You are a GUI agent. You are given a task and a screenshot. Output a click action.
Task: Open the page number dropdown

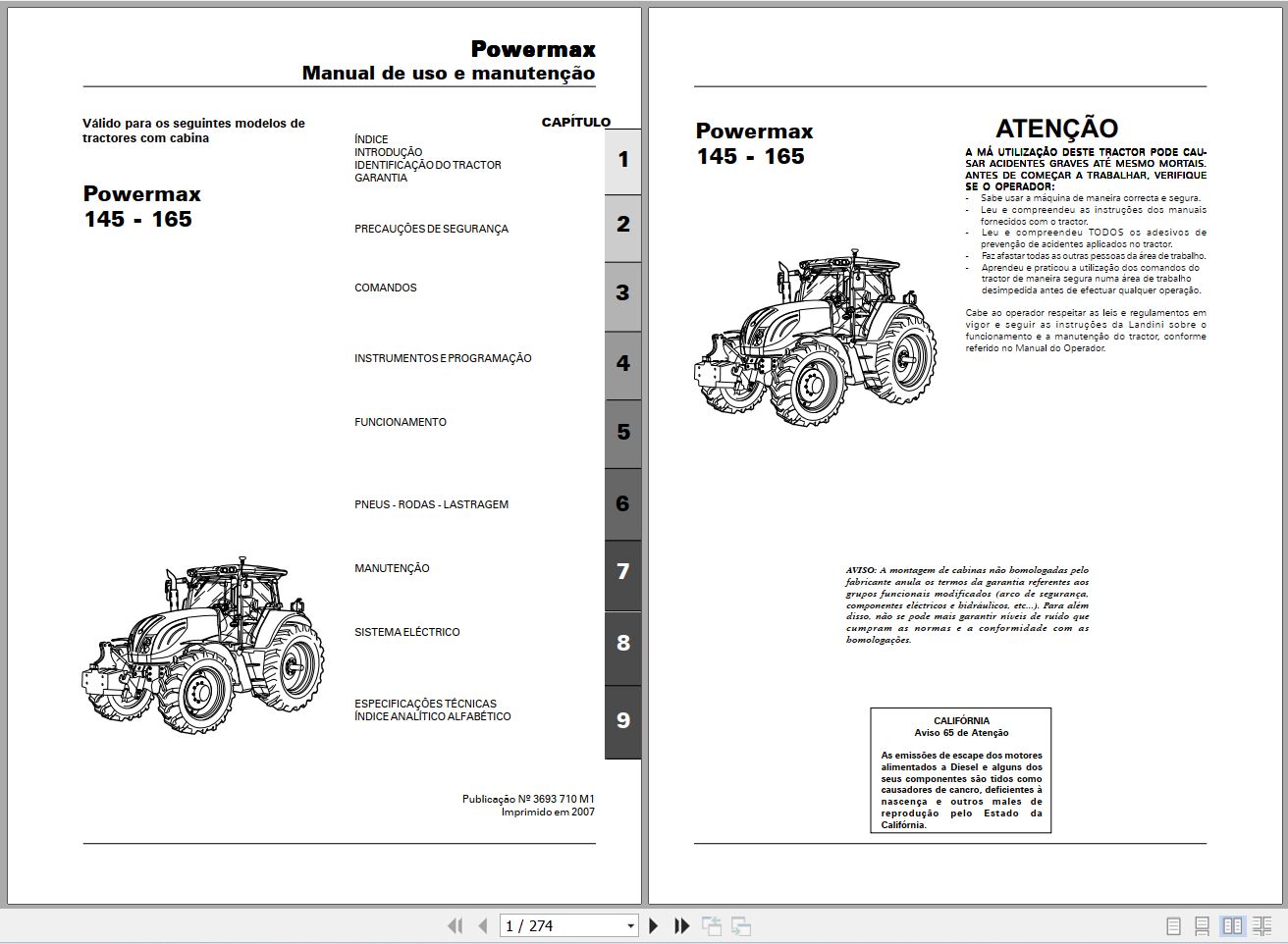point(630,925)
